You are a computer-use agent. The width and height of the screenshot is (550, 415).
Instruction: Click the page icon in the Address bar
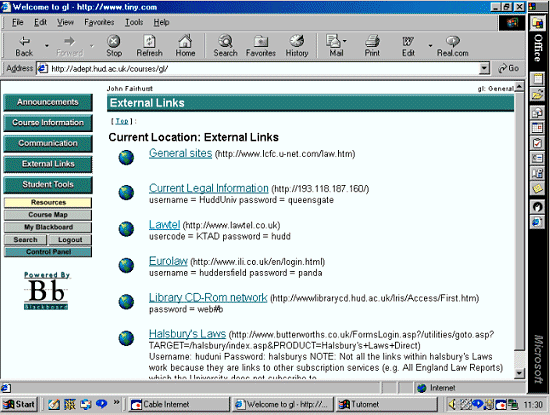tap(42, 68)
